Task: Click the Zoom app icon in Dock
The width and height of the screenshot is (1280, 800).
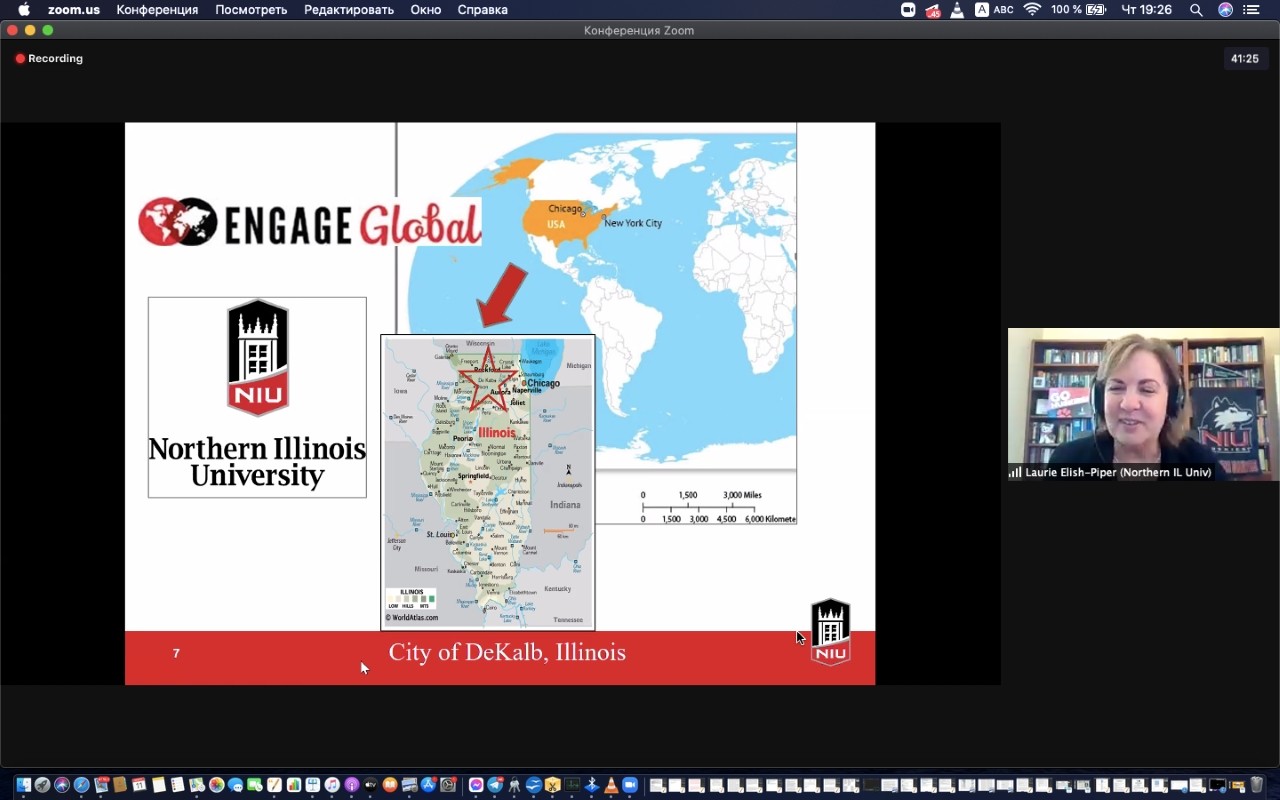Action: click(x=630, y=786)
